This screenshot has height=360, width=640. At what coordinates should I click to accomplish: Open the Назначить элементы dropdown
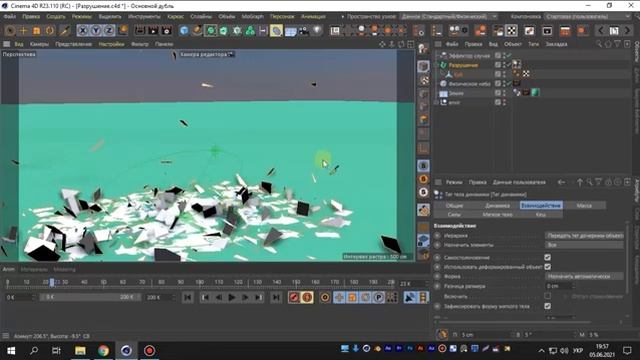[x=584, y=245]
